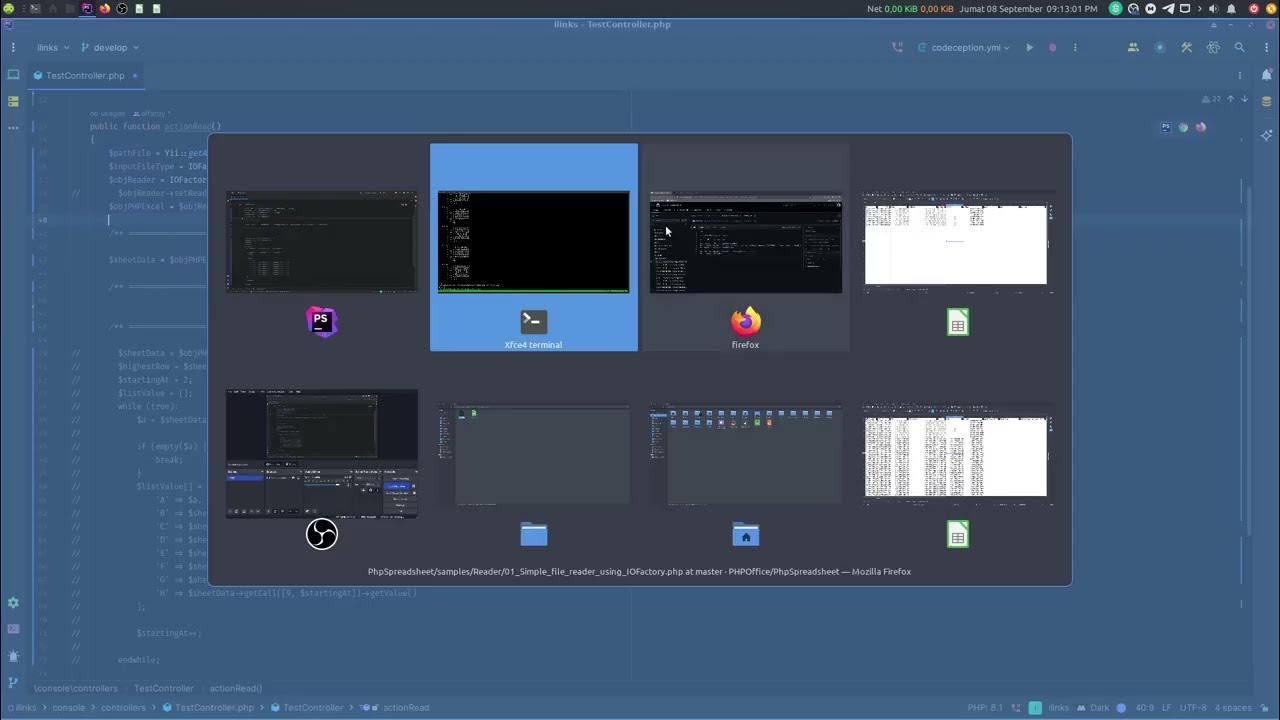Image resolution: width=1280 pixels, height=720 pixels.
Task: Open file in Firefox browser icon in editor
Action: point(1201,127)
